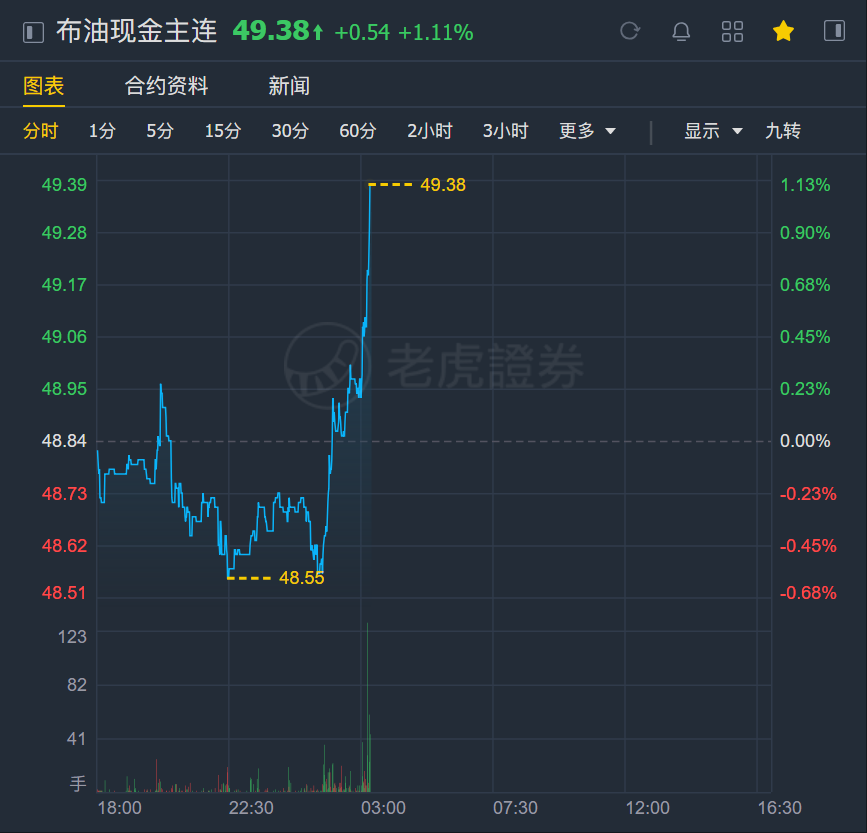Image resolution: width=867 pixels, height=833 pixels.
Task: Switch to the 合约资料 tab
Action: (166, 86)
